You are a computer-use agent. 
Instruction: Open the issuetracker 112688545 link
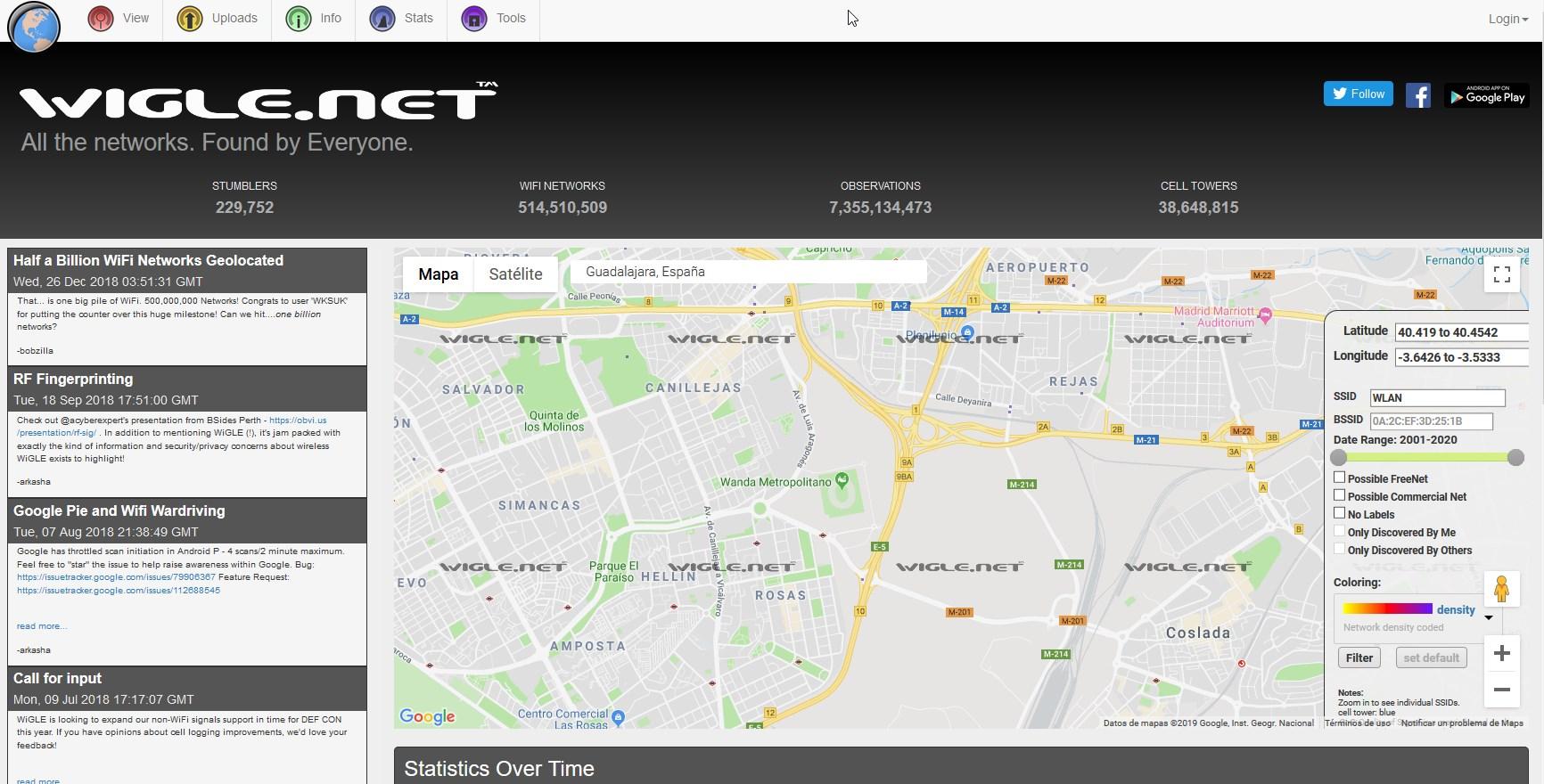point(119,591)
